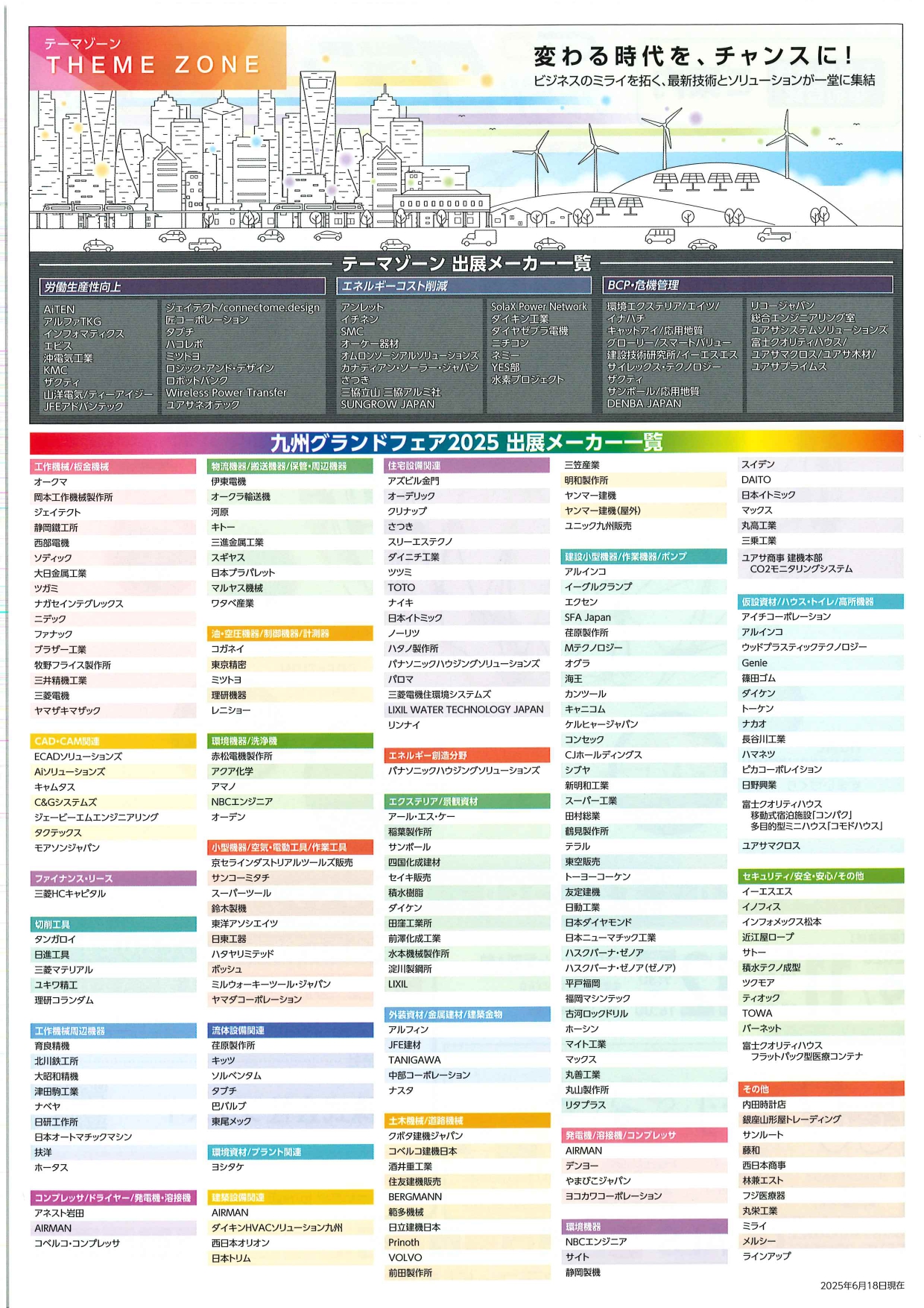This screenshot has height=1308, width=924.
Task: Select "LIXIL WATER TECHNOLOGY JAPAN" row
Action: [467, 710]
